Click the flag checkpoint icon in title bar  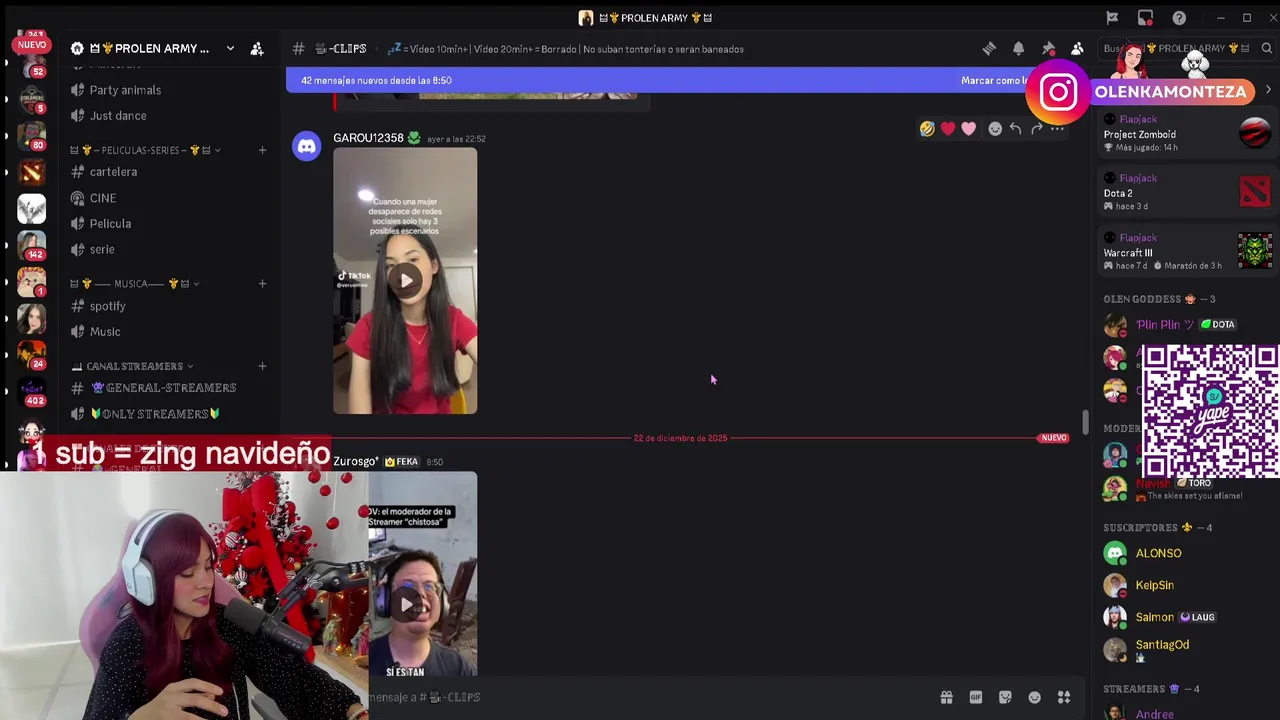[x=1112, y=18]
